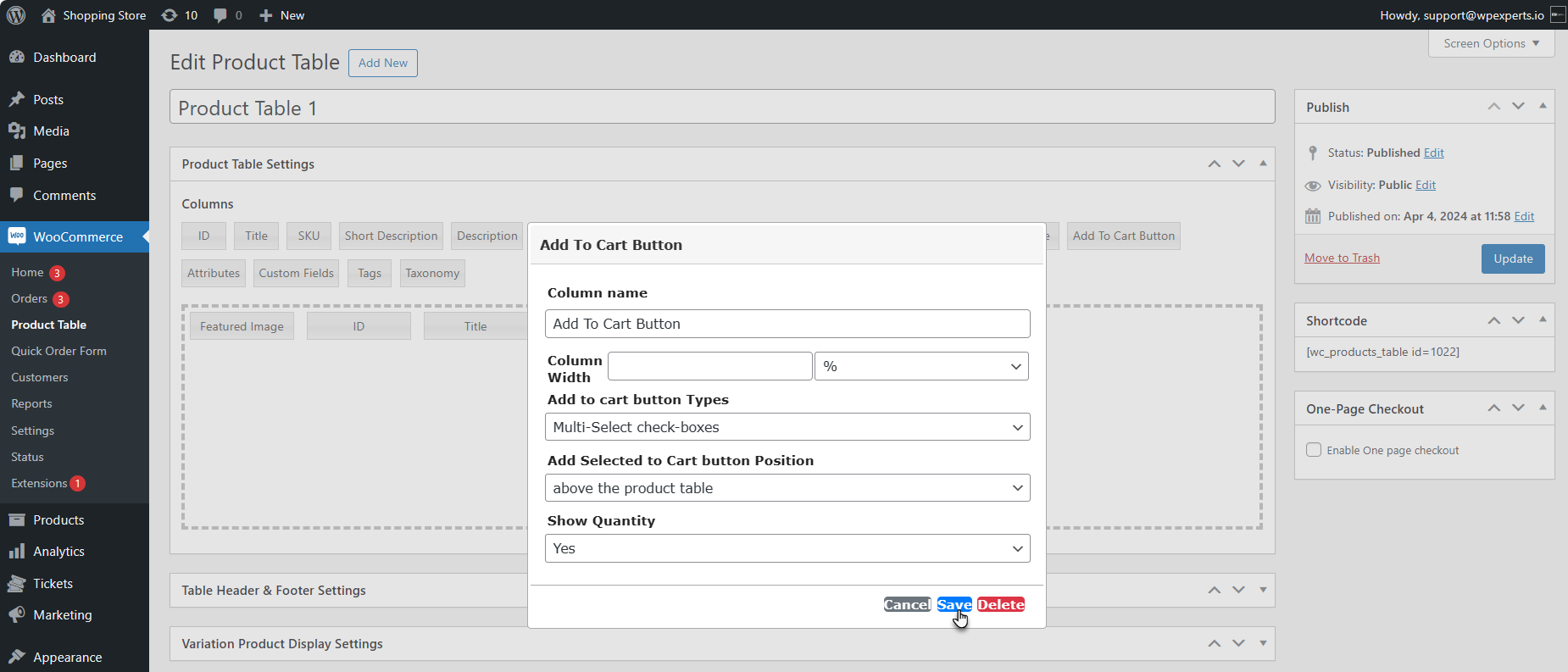The width and height of the screenshot is (1568, 672).
Task: Move Variation Product Display Settings panel up
Action: coord(1215,643)
